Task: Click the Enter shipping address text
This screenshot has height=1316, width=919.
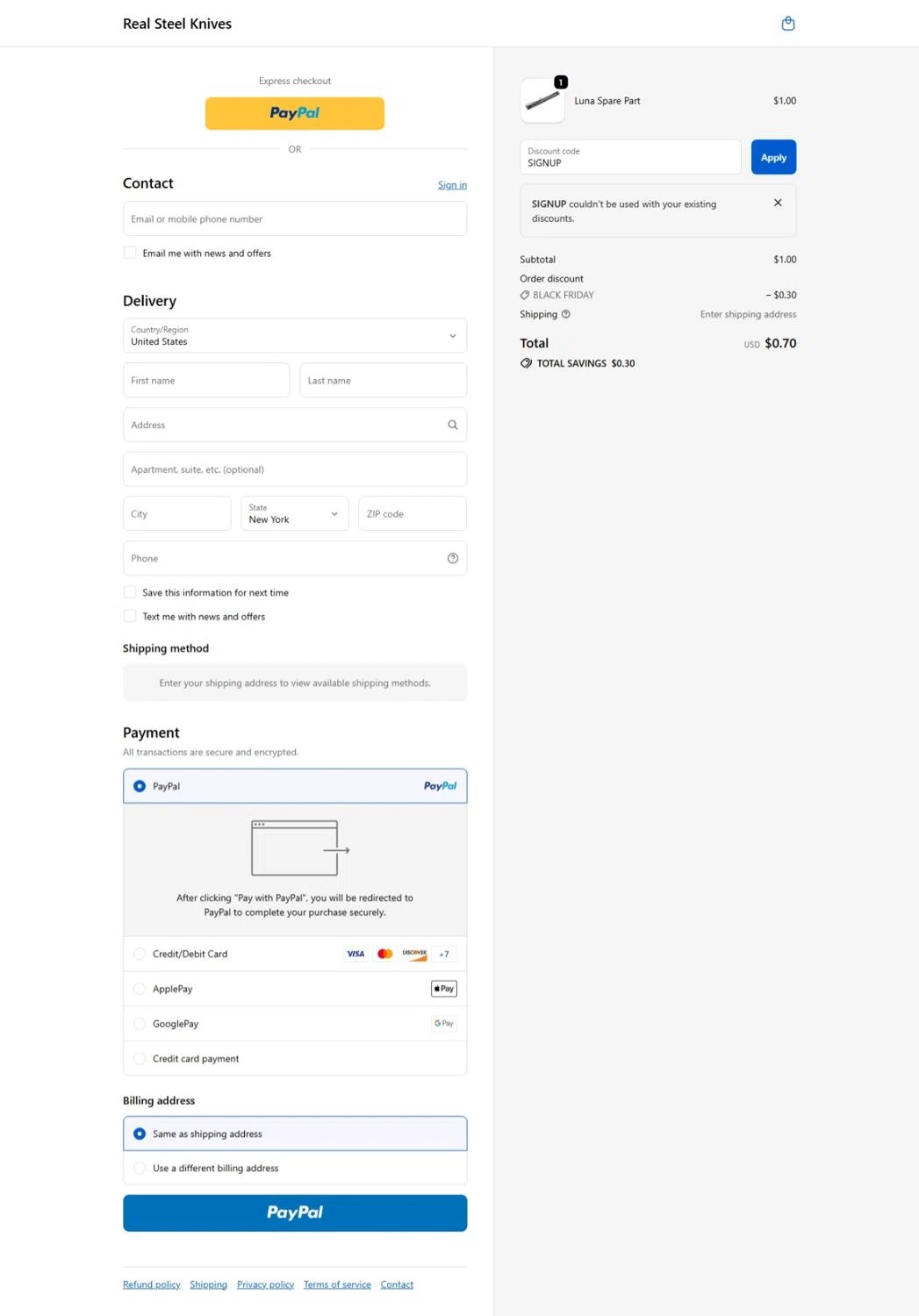Action: [x=748, y=314]
